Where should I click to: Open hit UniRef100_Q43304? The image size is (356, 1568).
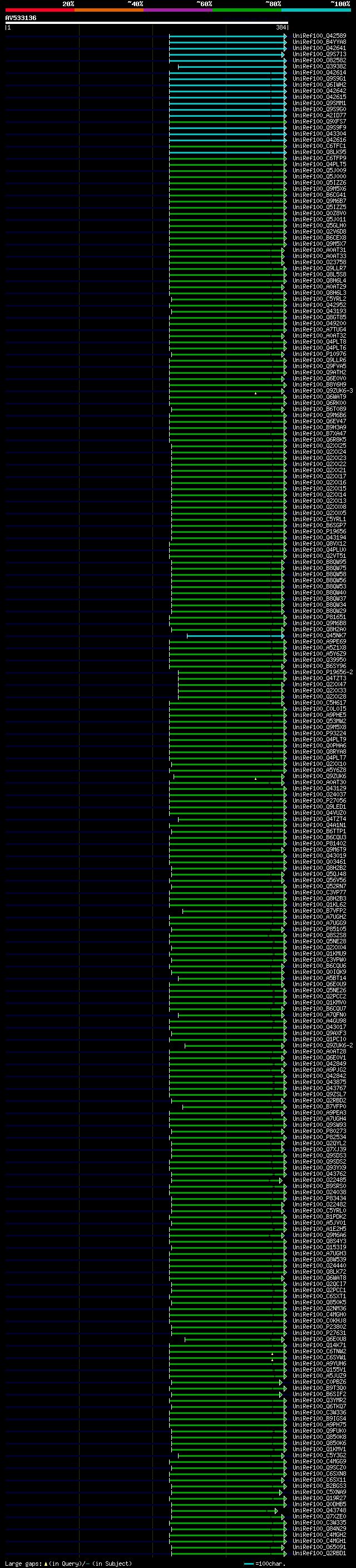319,134
